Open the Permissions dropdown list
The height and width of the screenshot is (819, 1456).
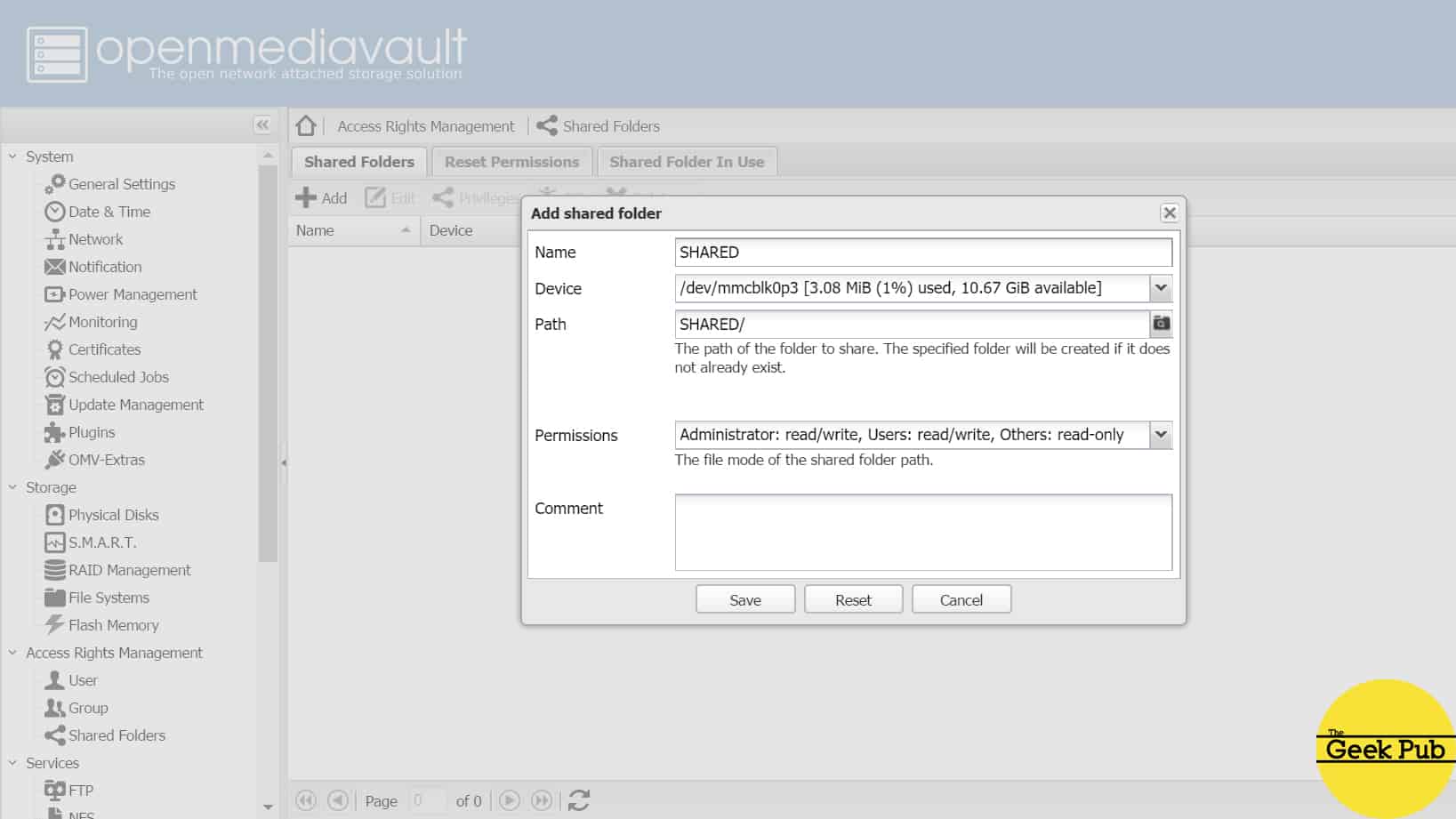[1161, 435]
